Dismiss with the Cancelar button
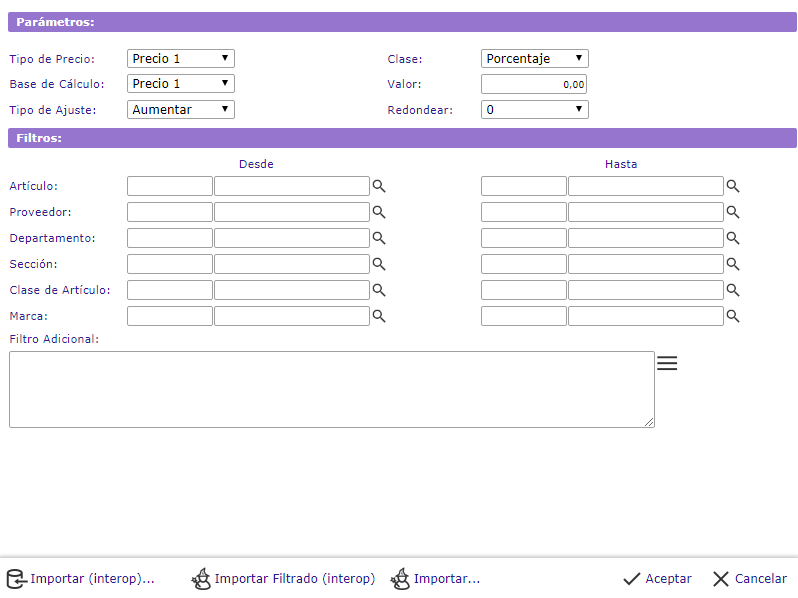This screenshot has width=798, height=598. [750, 579]
